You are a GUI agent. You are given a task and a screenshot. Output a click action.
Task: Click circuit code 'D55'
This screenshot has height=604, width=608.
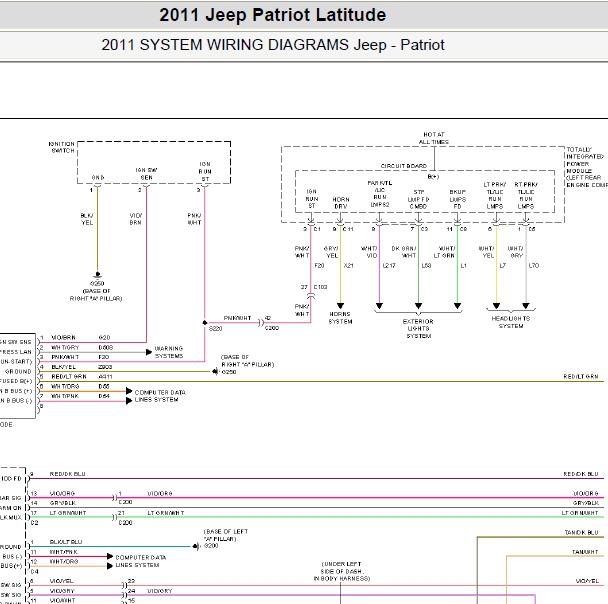104,386
